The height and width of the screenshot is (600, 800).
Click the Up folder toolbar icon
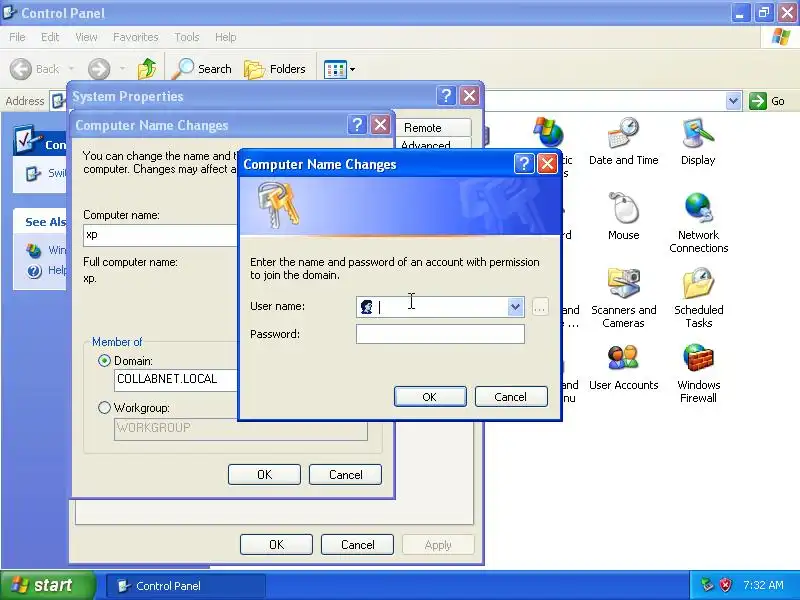pos(147,68)
